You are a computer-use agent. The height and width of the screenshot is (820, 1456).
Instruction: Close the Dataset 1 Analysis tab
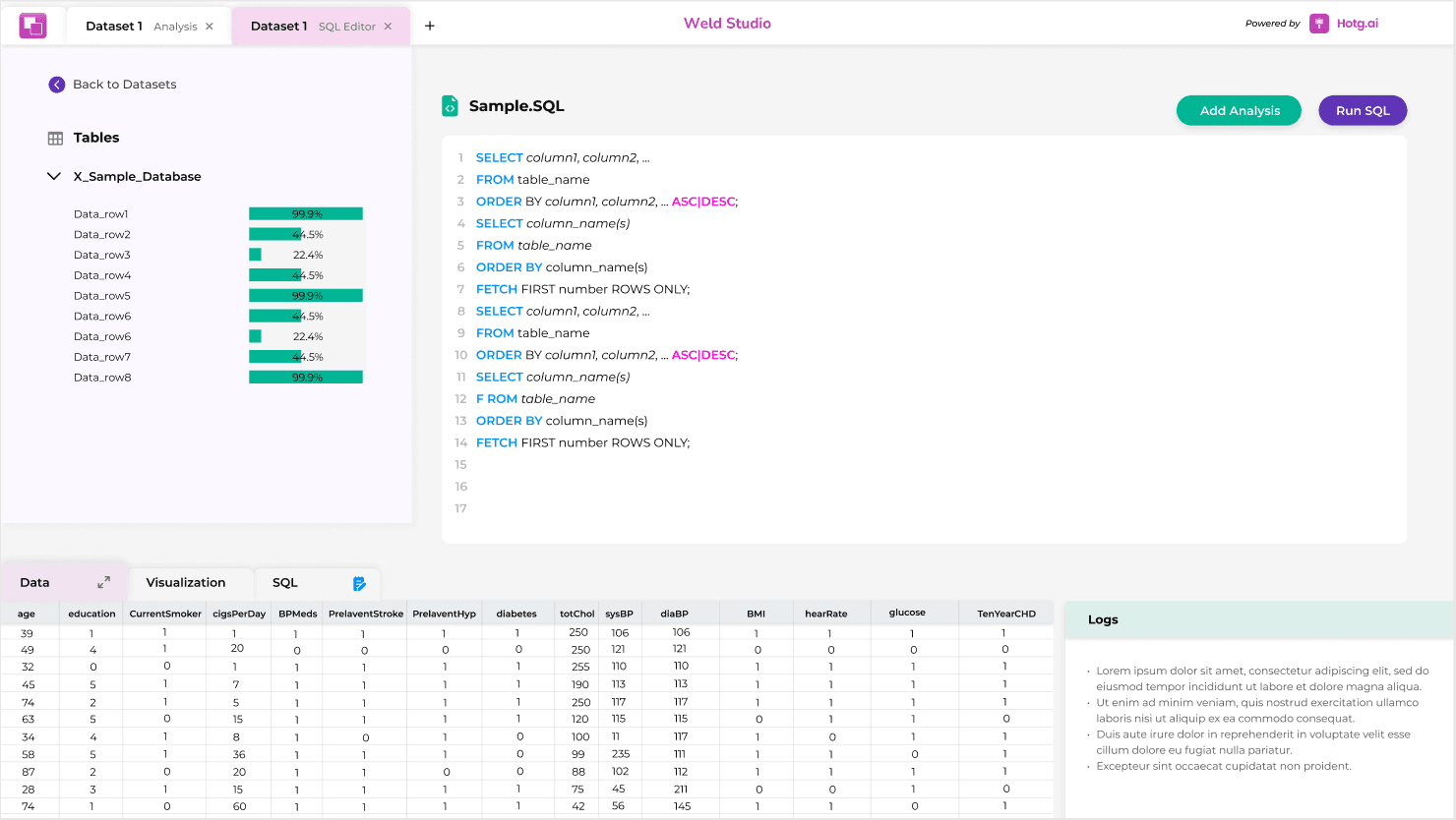click(x=210, y=27)
